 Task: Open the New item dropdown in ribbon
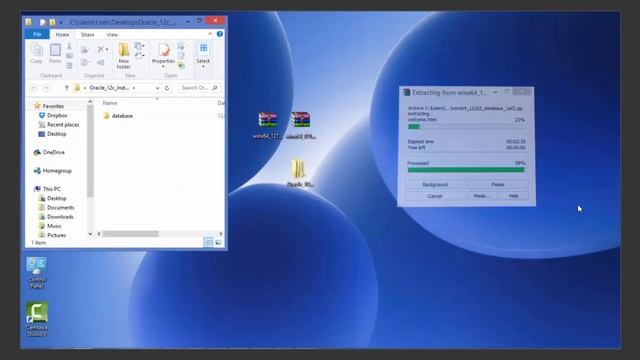pos(139,46)
